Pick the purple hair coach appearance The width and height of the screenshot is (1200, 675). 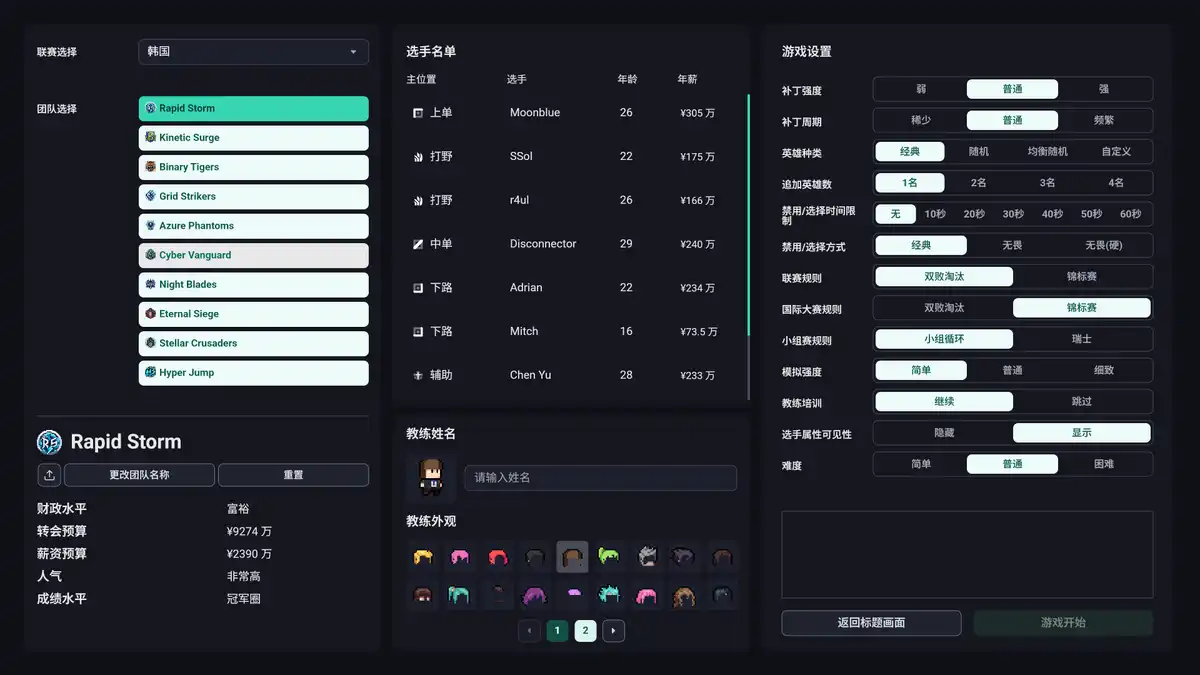tap(535, 596)
